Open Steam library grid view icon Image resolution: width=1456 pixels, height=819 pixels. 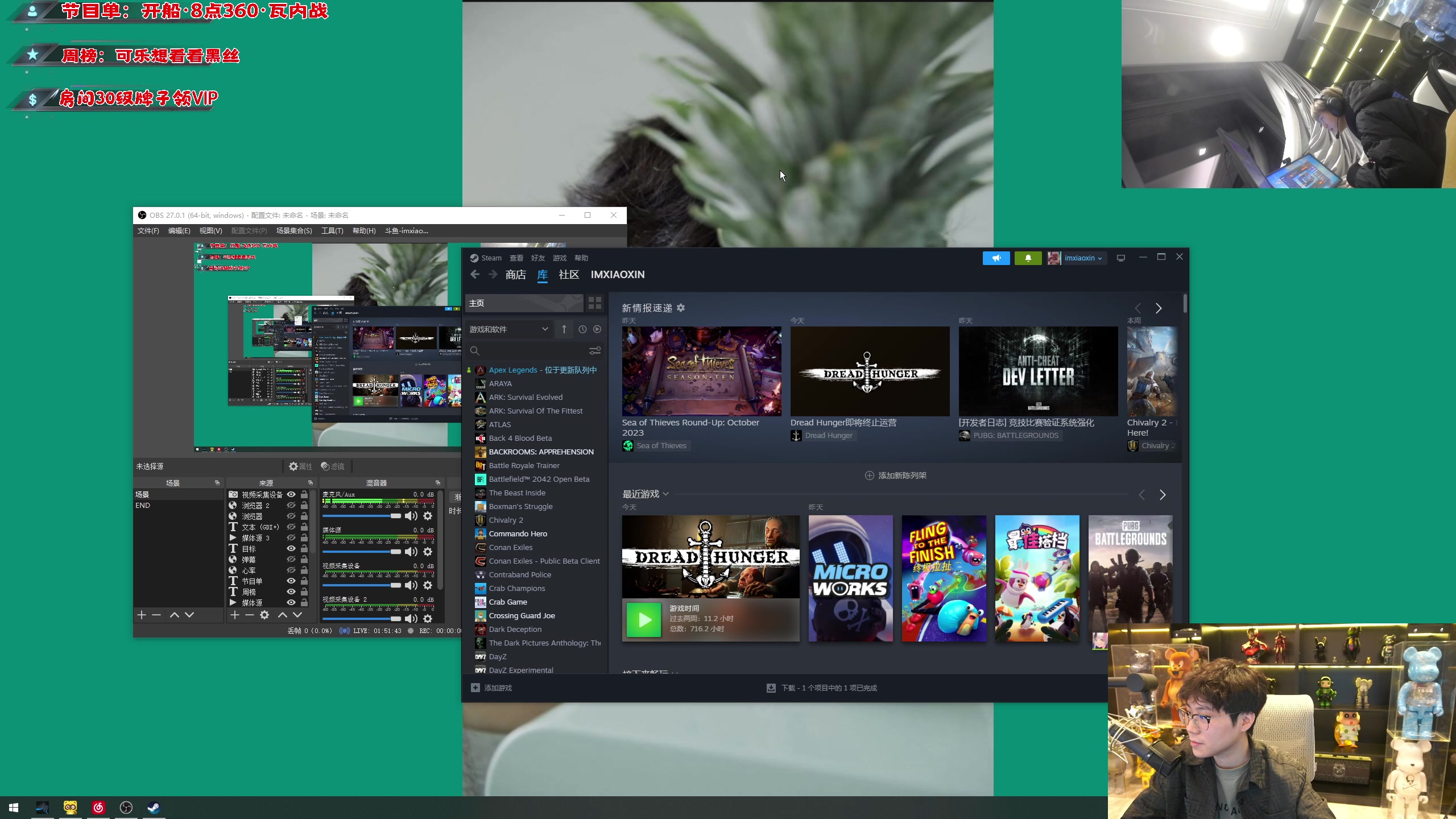tap(594, 303)
